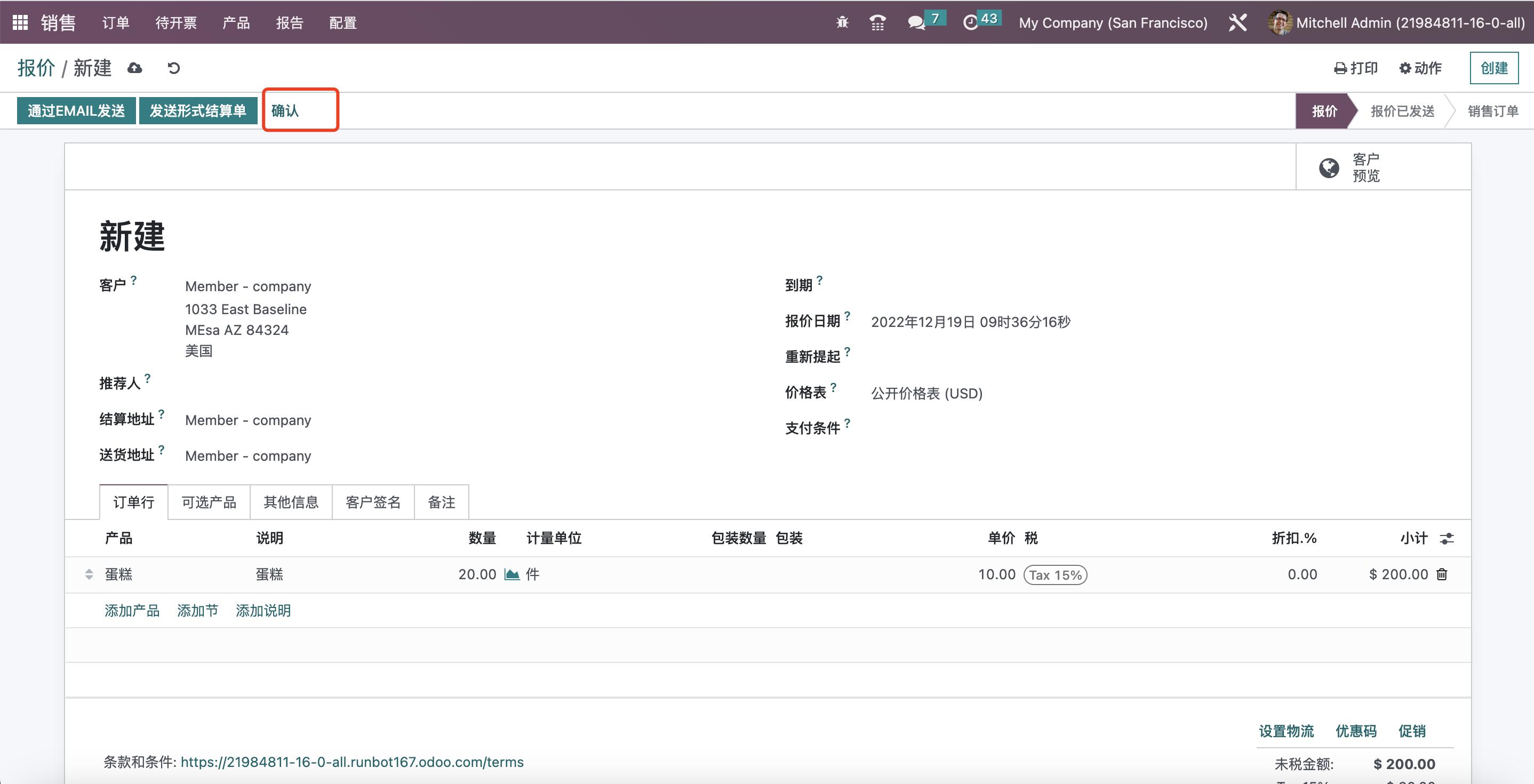Switch to the 订单行 tab
Screen dimensions: 1534x784
(x=133, y=502)
